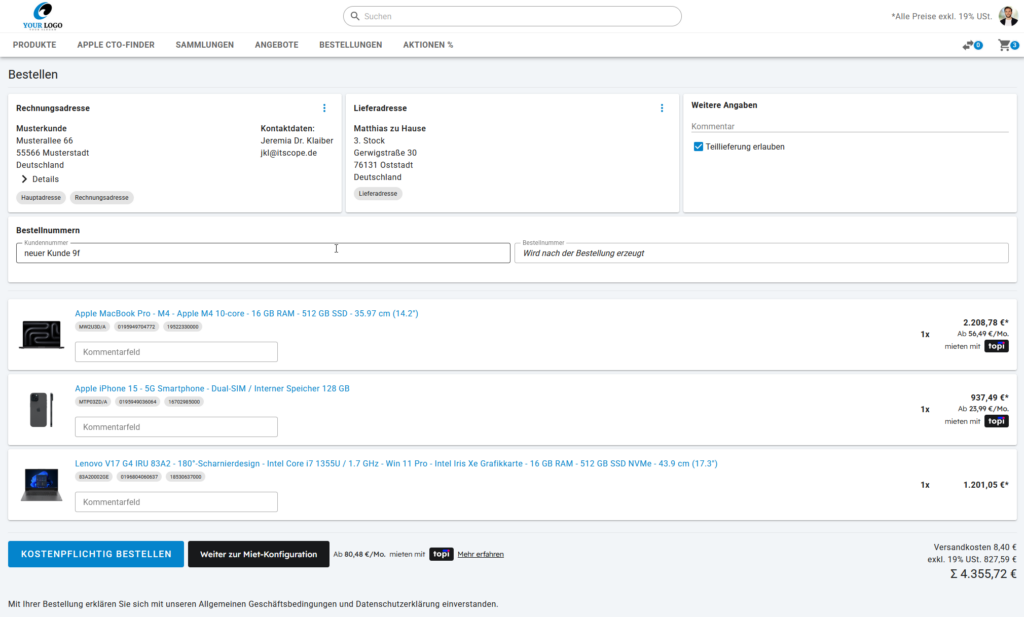Open the PRODUKTE menu
This screenshot has width=1024, height=617.
(35, 45)
